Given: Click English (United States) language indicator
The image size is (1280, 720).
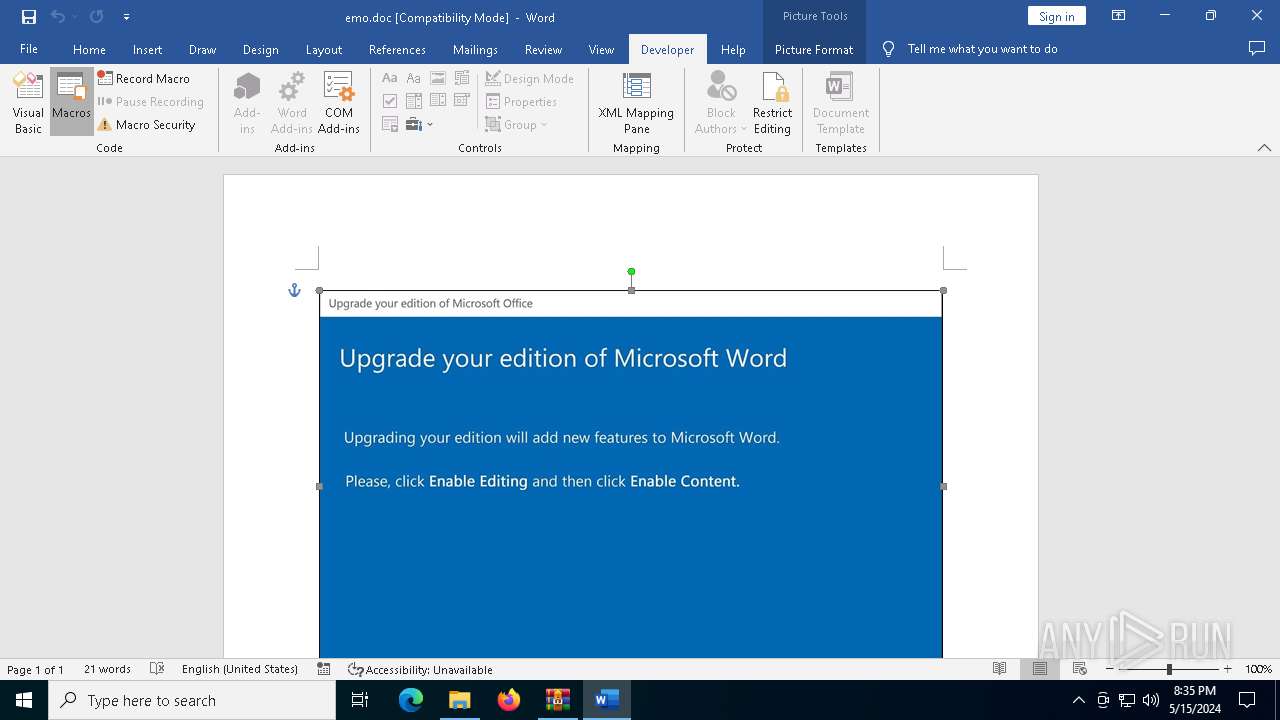Looking at the screenshot, I should [240, 669].
